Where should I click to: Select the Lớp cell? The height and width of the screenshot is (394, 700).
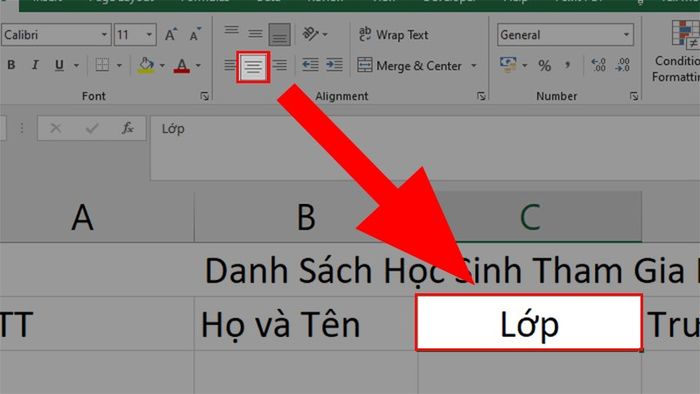(x=529, y=323)
